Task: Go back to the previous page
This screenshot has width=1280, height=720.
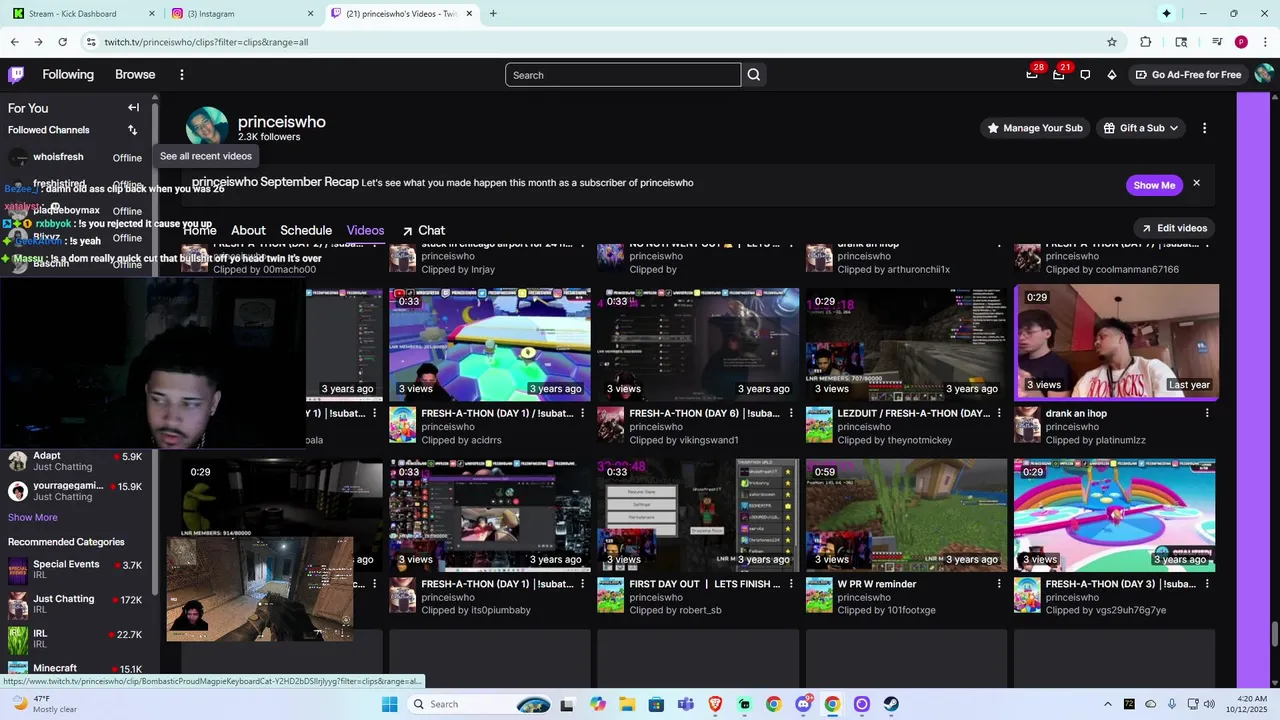Action: [x=14, y=42]
